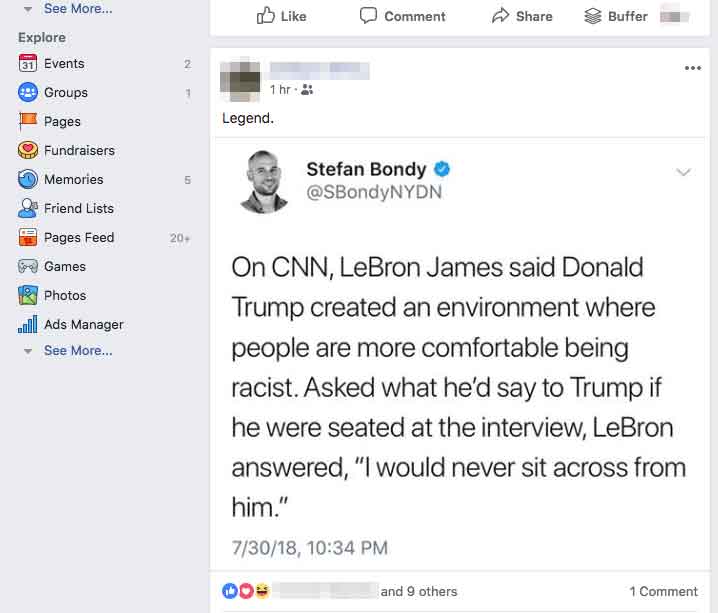Image resolution: width=718 pixels, height=613 pixels.
Task: Expand See More below Ads Manager
Action: (x=77, y=351)
